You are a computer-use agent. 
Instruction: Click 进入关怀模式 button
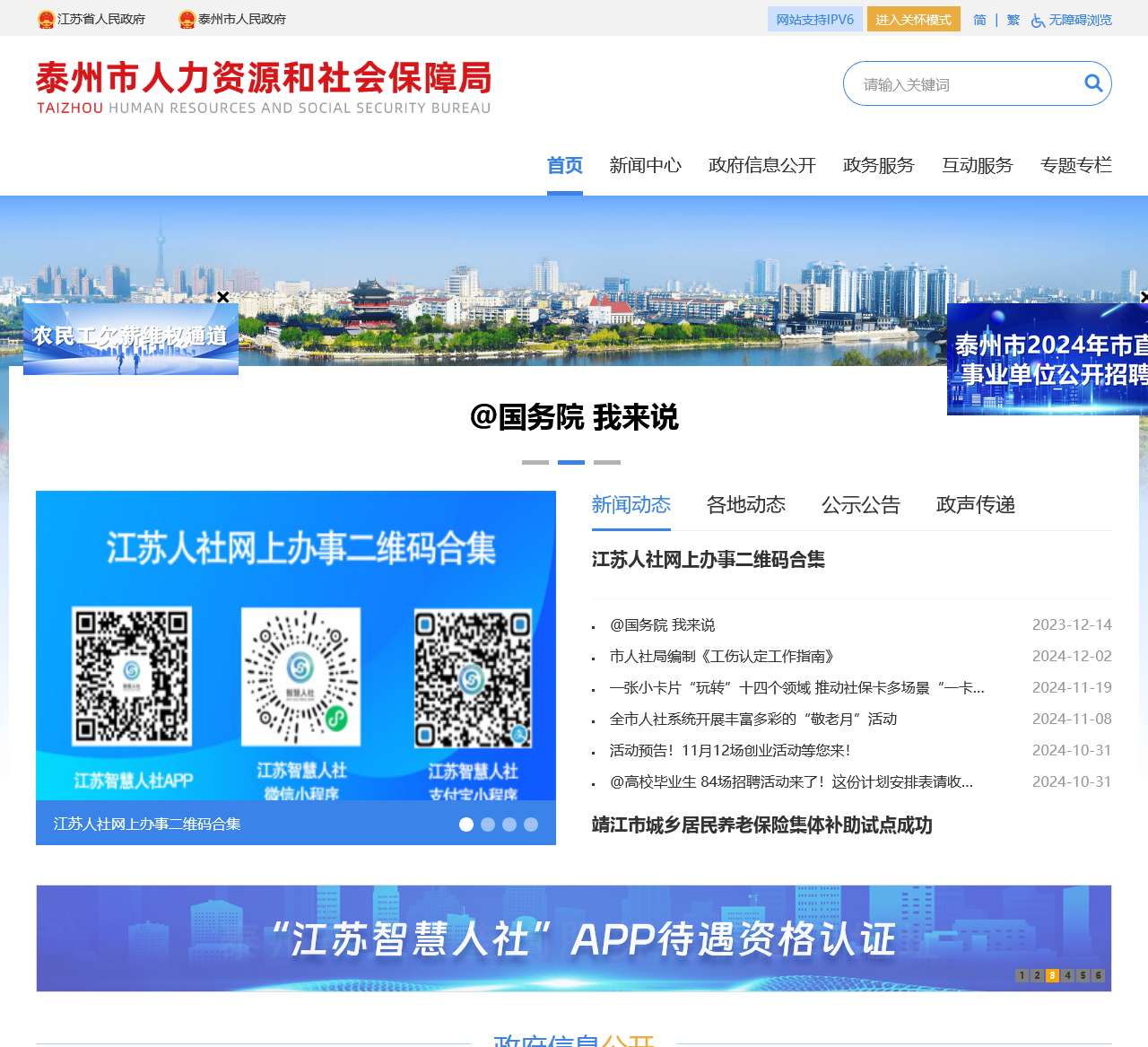tap(913, 19)
